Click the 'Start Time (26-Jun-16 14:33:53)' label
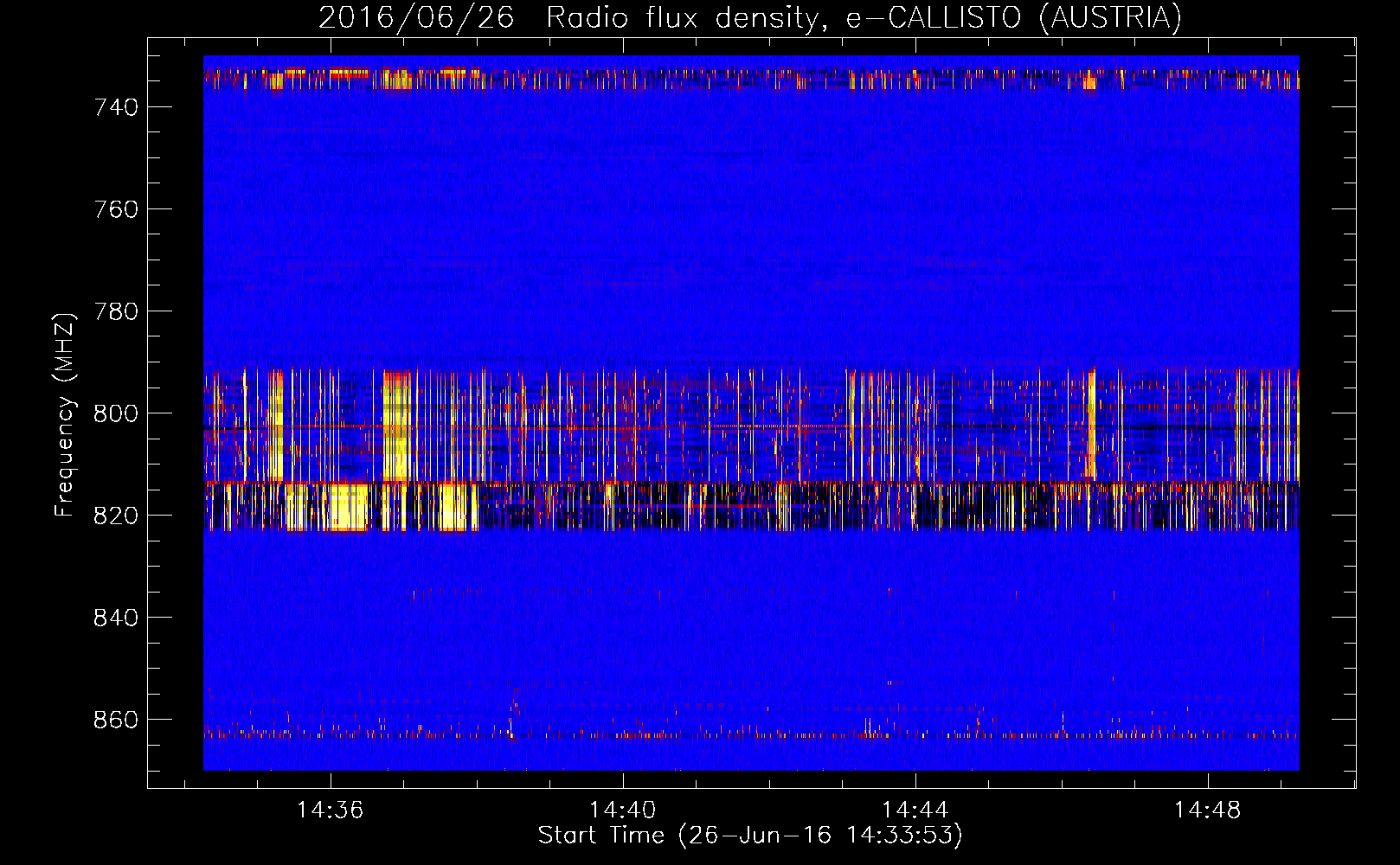 pos(750,836)
